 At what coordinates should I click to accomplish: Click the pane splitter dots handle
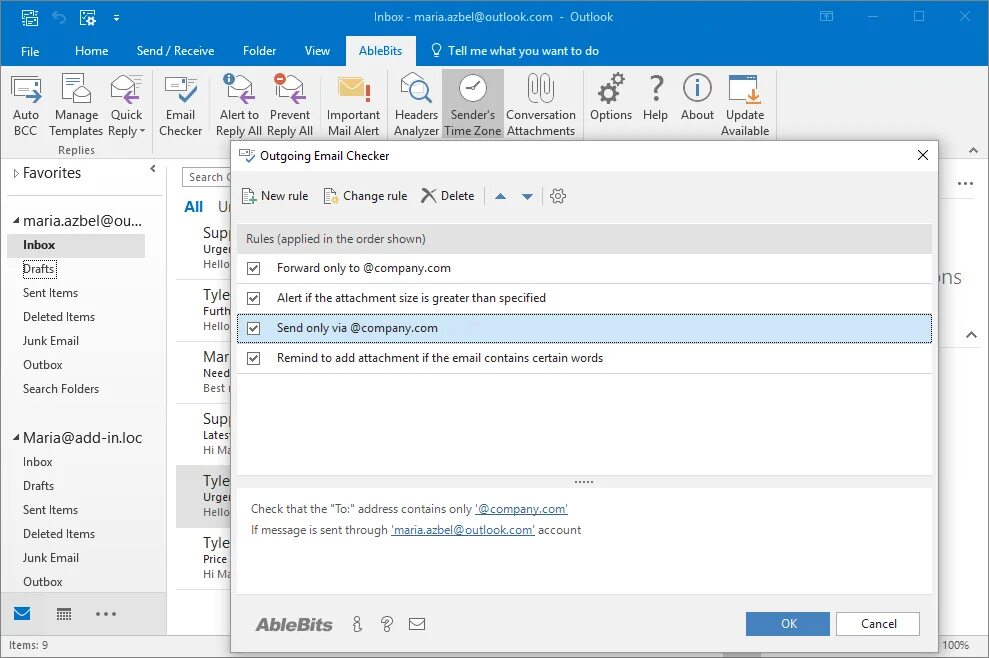click(x=583, y=482)
